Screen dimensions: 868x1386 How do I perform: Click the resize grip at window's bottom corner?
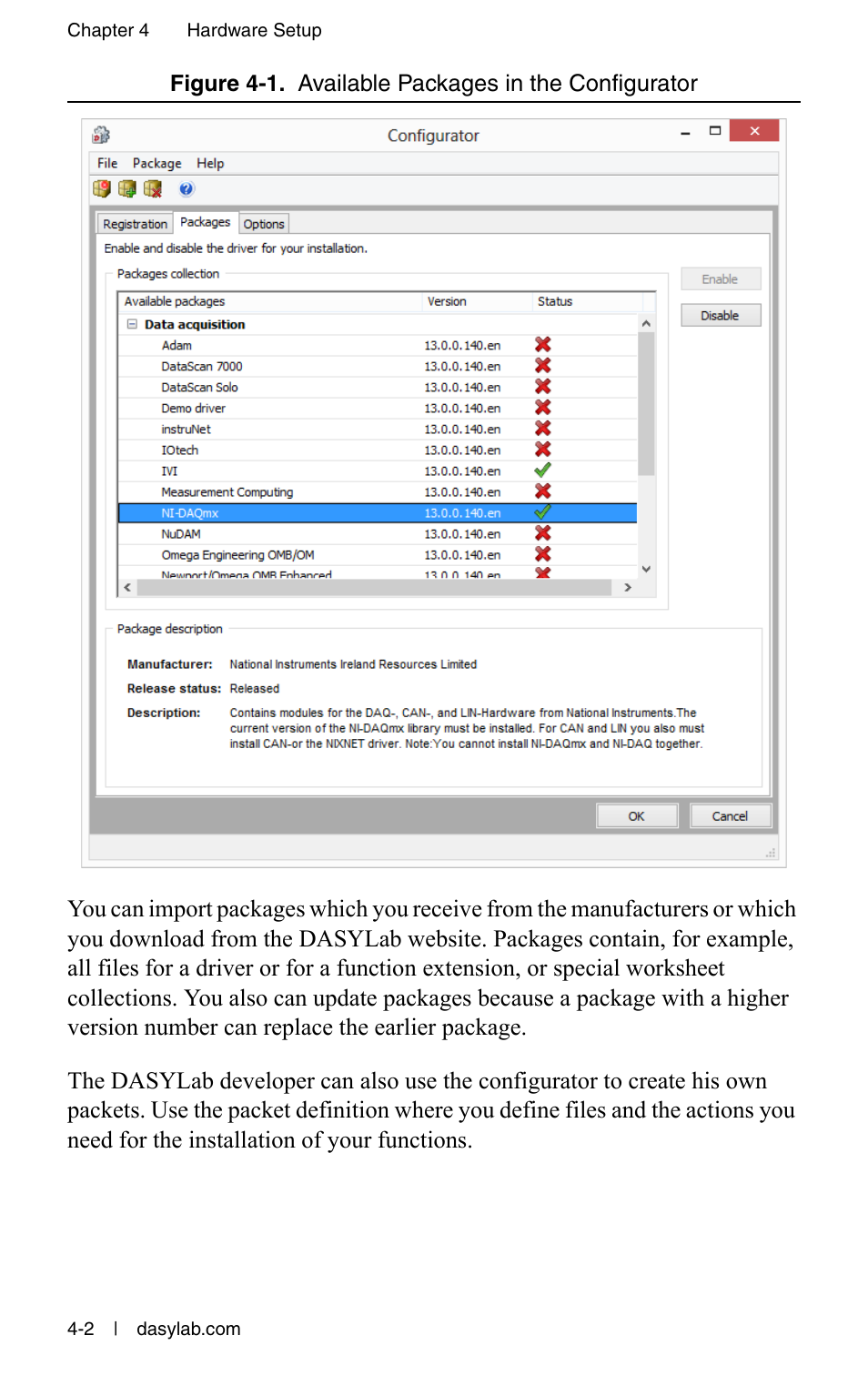click(771, 854)
